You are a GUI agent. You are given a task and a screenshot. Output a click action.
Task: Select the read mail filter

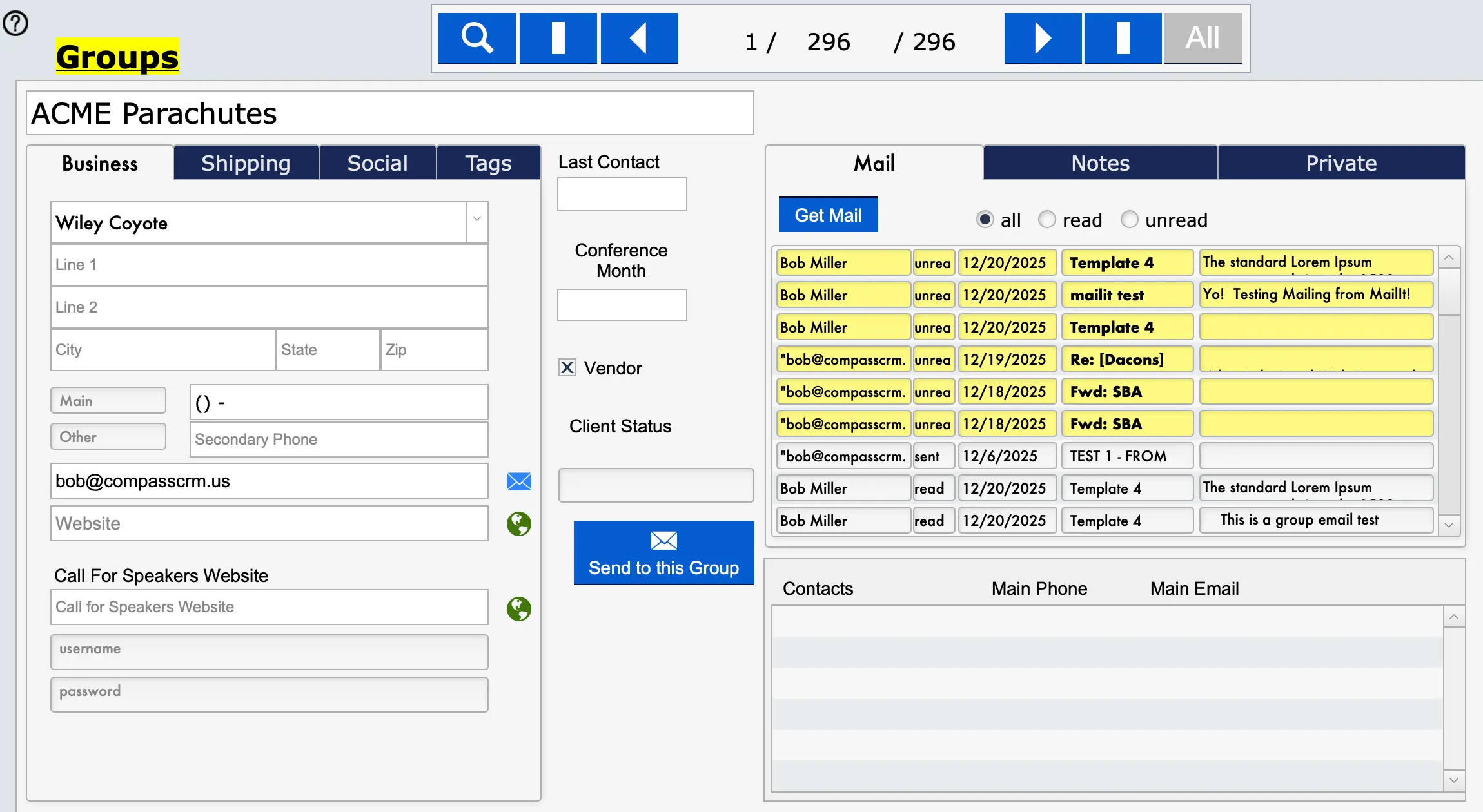1047,220
